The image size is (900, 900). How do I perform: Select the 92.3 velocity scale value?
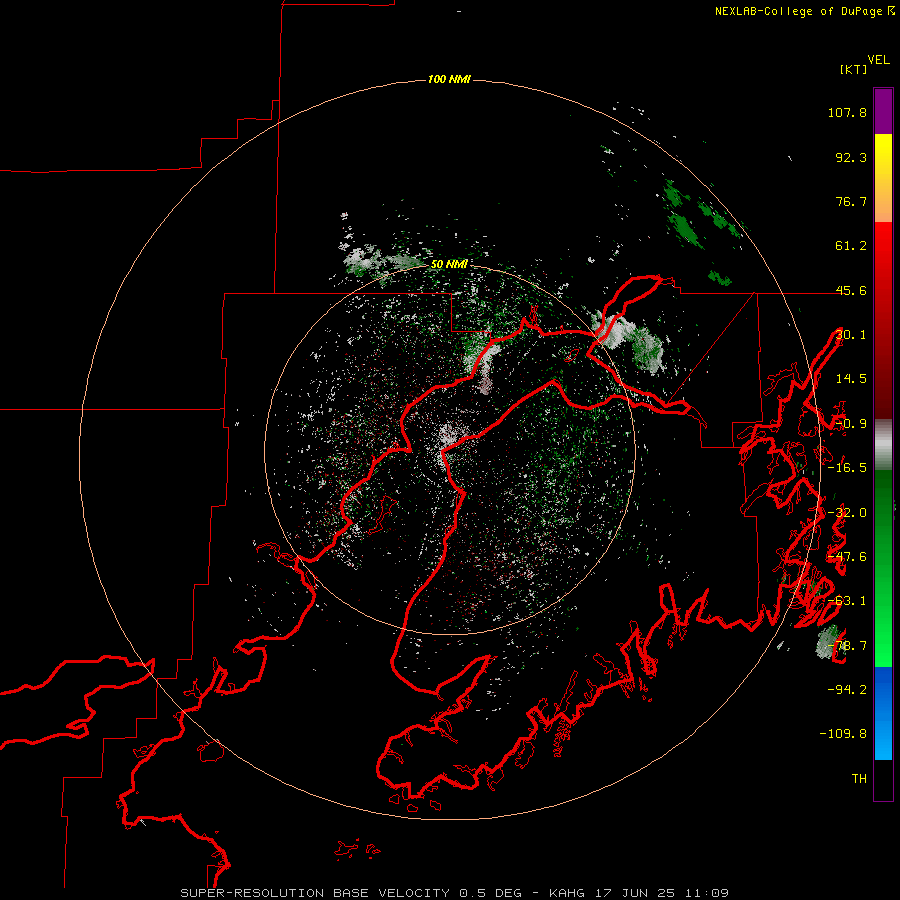pos(851,157)
